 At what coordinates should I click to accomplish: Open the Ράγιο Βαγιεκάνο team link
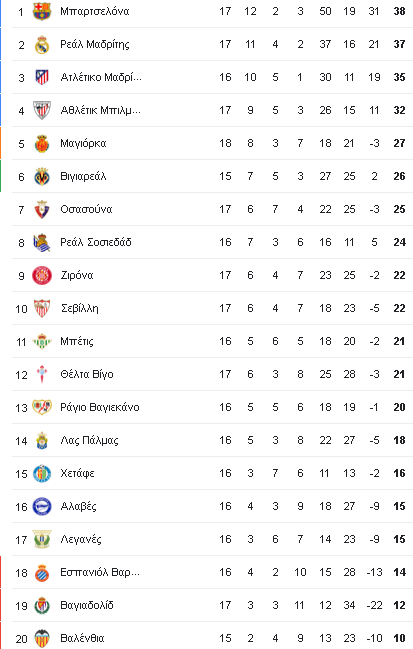100,408
